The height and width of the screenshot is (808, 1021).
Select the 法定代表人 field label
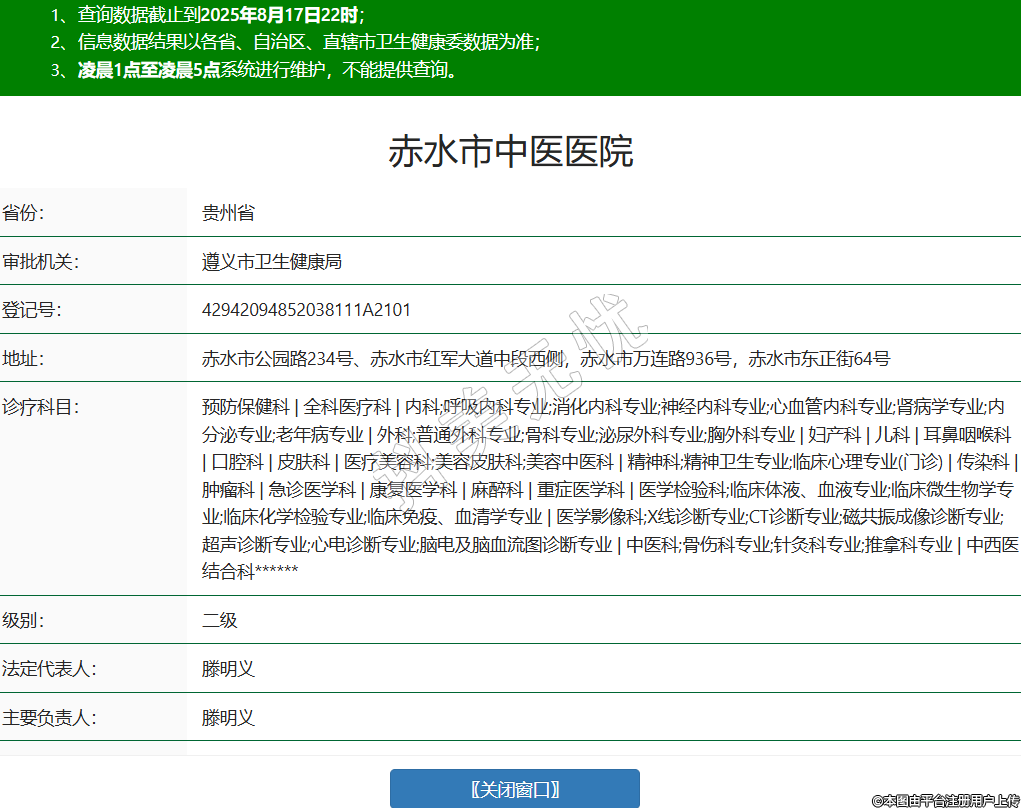point(49,669)
